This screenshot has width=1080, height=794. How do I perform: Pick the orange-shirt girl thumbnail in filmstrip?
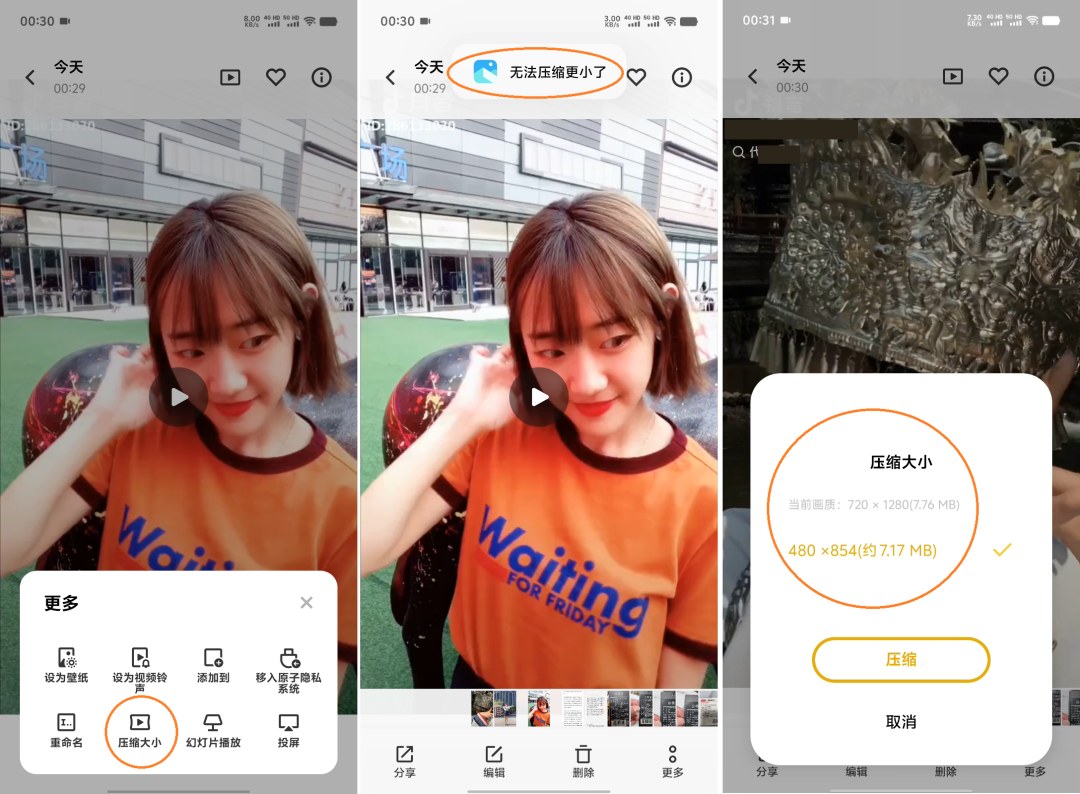tap(539, 709)
